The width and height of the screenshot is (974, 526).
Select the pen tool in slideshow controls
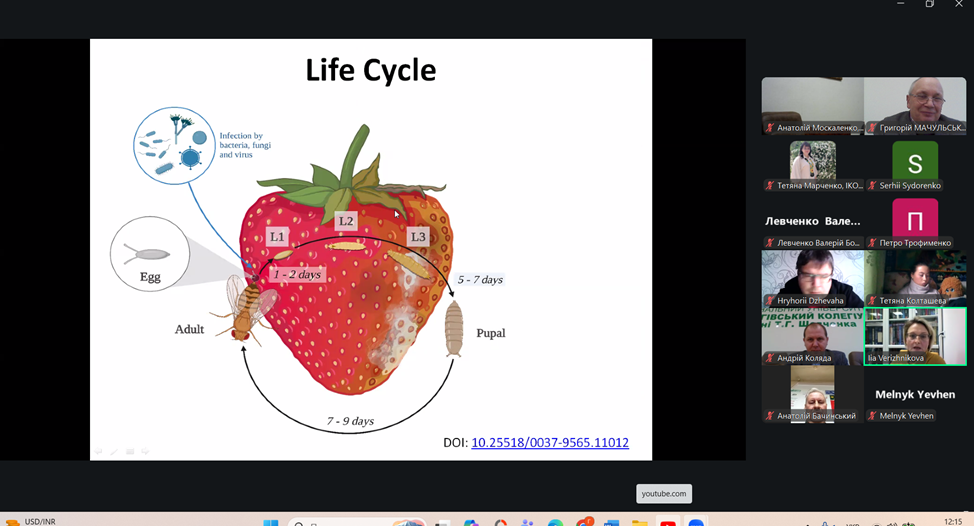coord(113,452)
